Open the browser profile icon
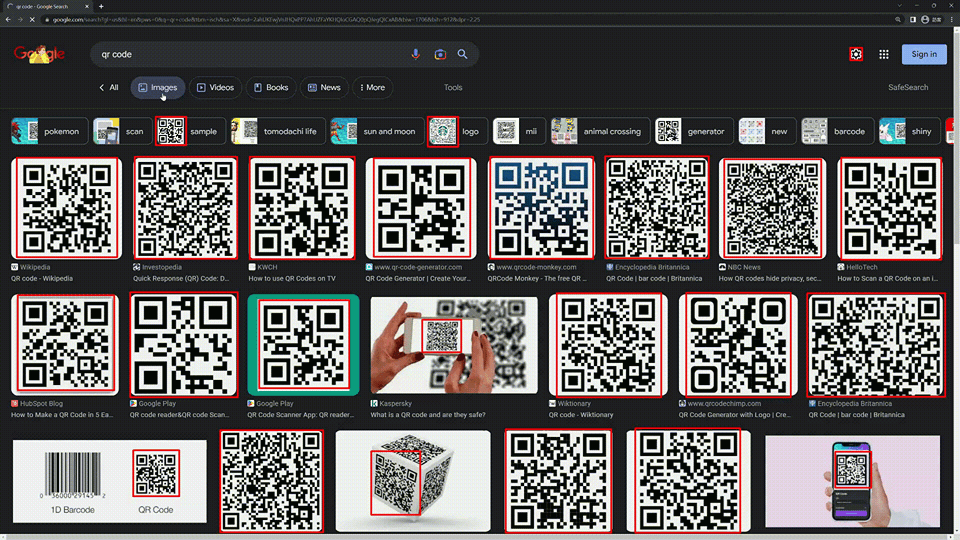The height and width of the screenshot is (540, 960). click(x=924, y=20)
